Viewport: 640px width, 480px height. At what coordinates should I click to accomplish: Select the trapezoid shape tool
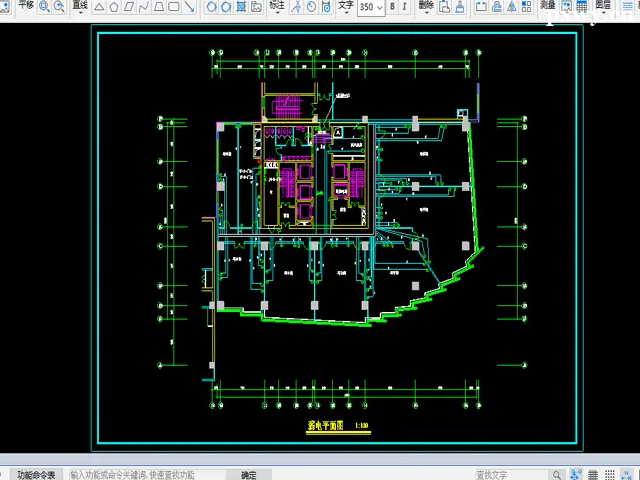pyautogui.click(x=159, y=6)
